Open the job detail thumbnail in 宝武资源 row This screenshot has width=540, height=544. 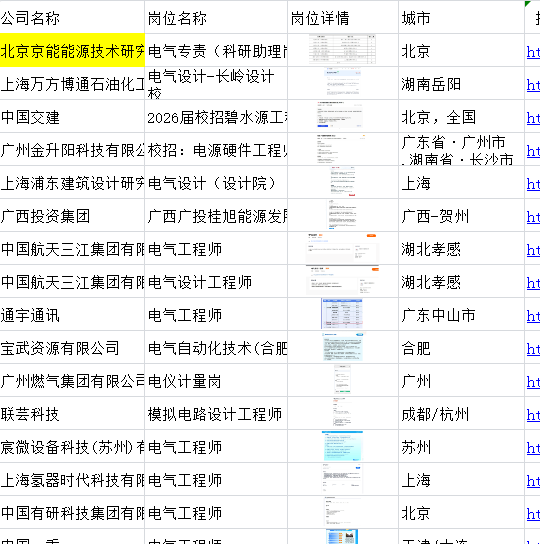pos(343,347)
